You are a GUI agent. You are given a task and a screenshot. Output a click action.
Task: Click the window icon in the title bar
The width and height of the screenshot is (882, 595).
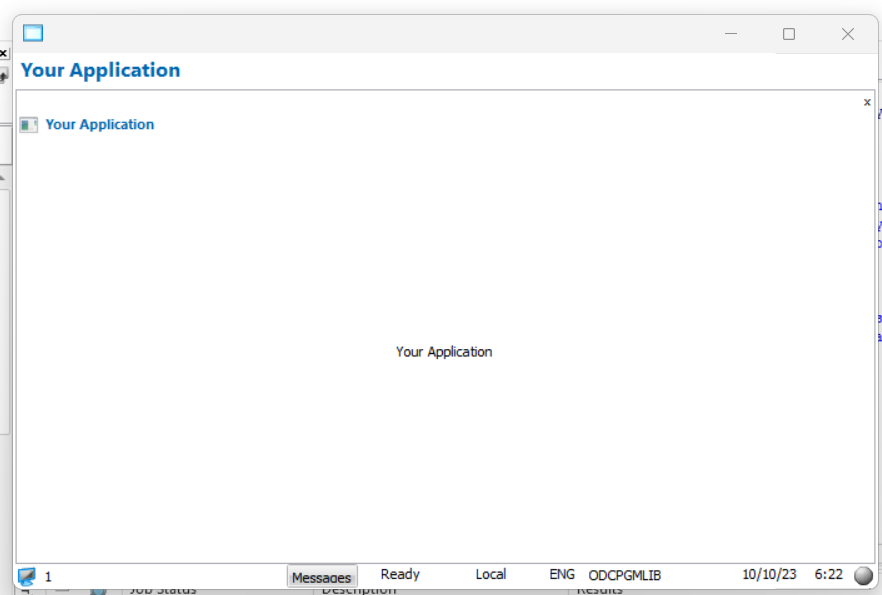(33, 33)
